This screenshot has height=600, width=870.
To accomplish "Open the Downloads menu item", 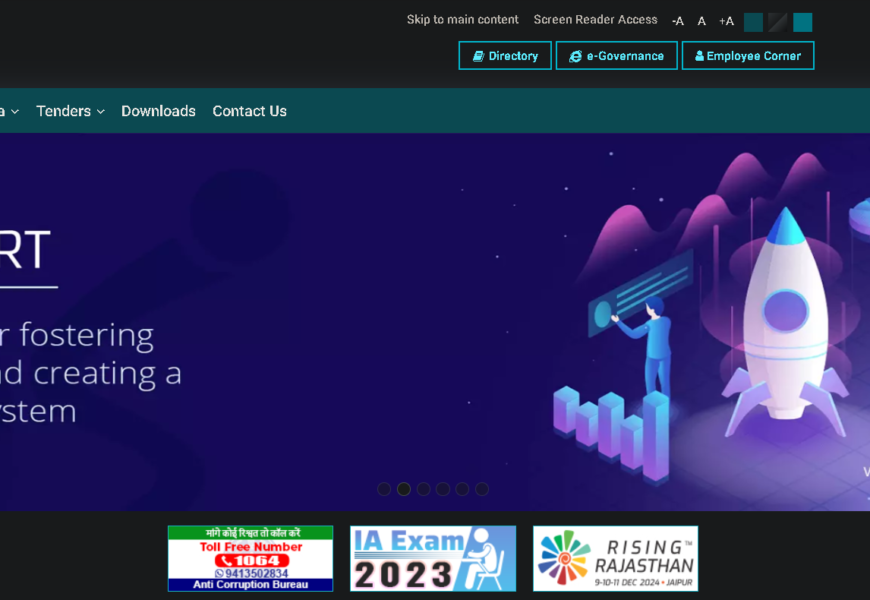I will click(x=158, y=111).
